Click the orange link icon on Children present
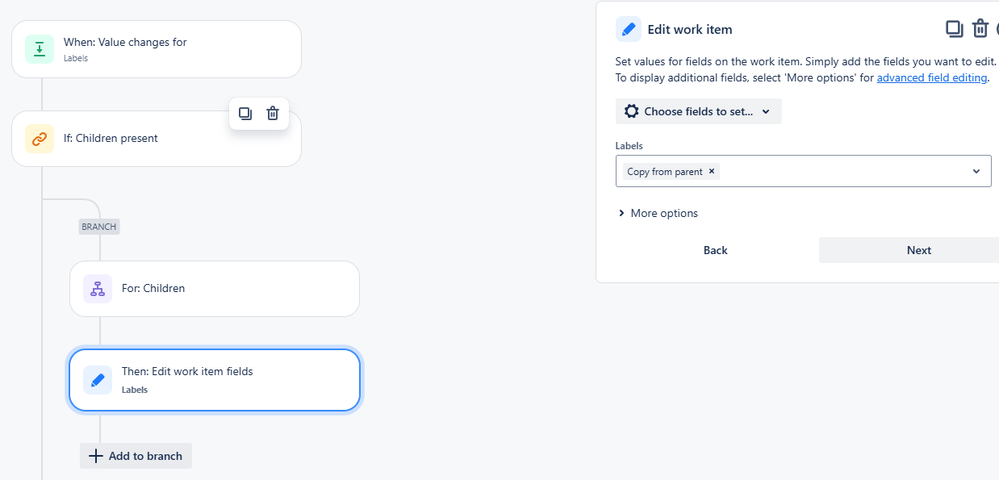Viewport: 999px width, 480px height. [x=40, y=138]
